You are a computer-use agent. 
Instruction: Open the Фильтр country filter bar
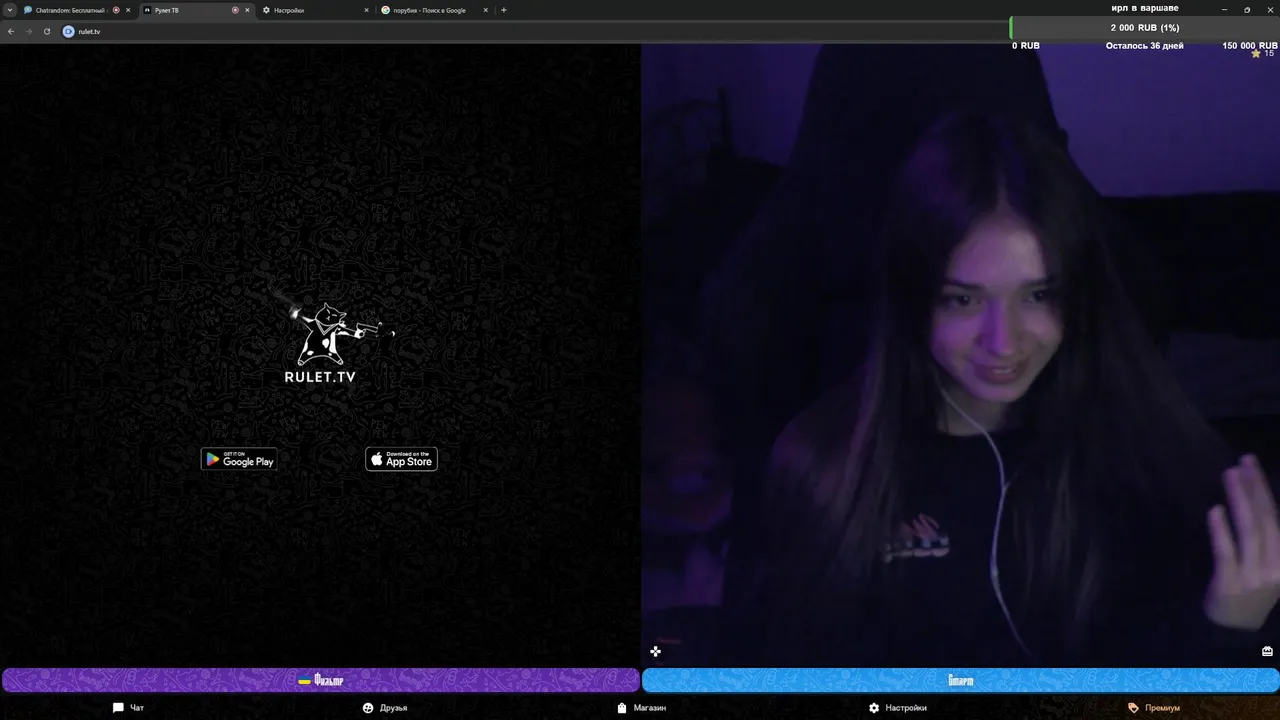(x=321, y=680)
